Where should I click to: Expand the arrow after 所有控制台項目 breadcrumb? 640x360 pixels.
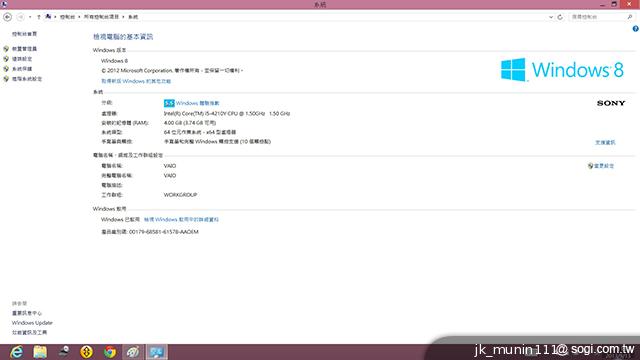click(x=123, y=17)
